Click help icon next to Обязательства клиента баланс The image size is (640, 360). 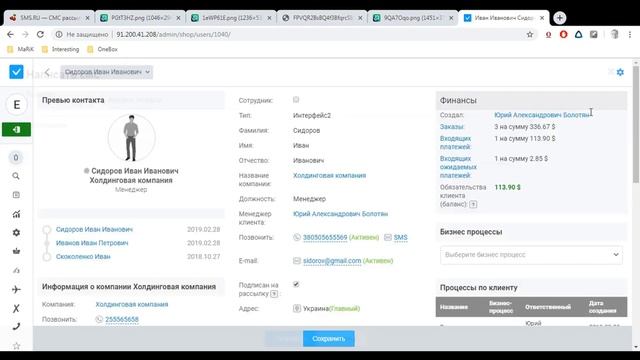pyautogui.click(x=473, y=204)
